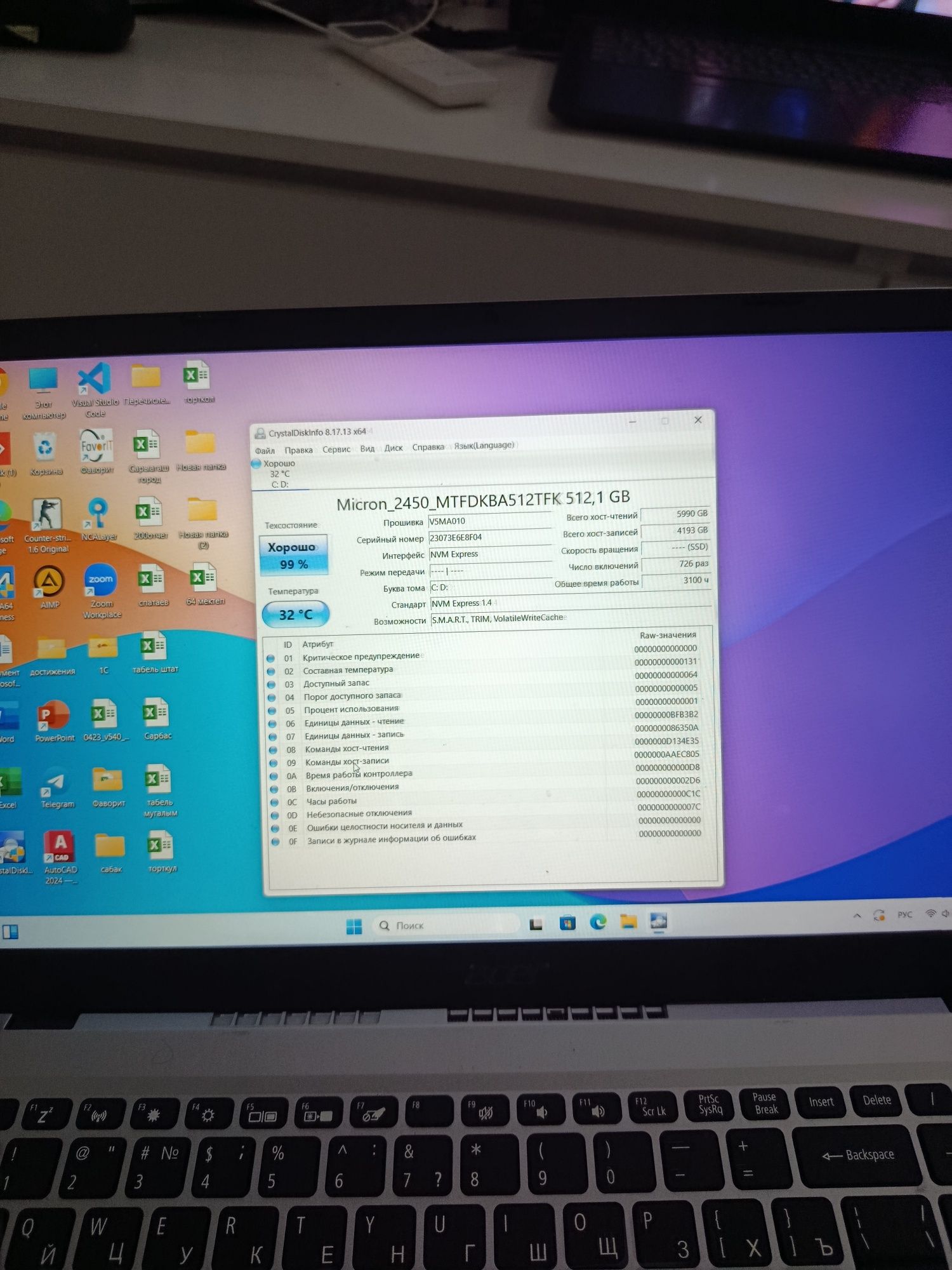
Task: Open the Вид menu
Action: 367,448
